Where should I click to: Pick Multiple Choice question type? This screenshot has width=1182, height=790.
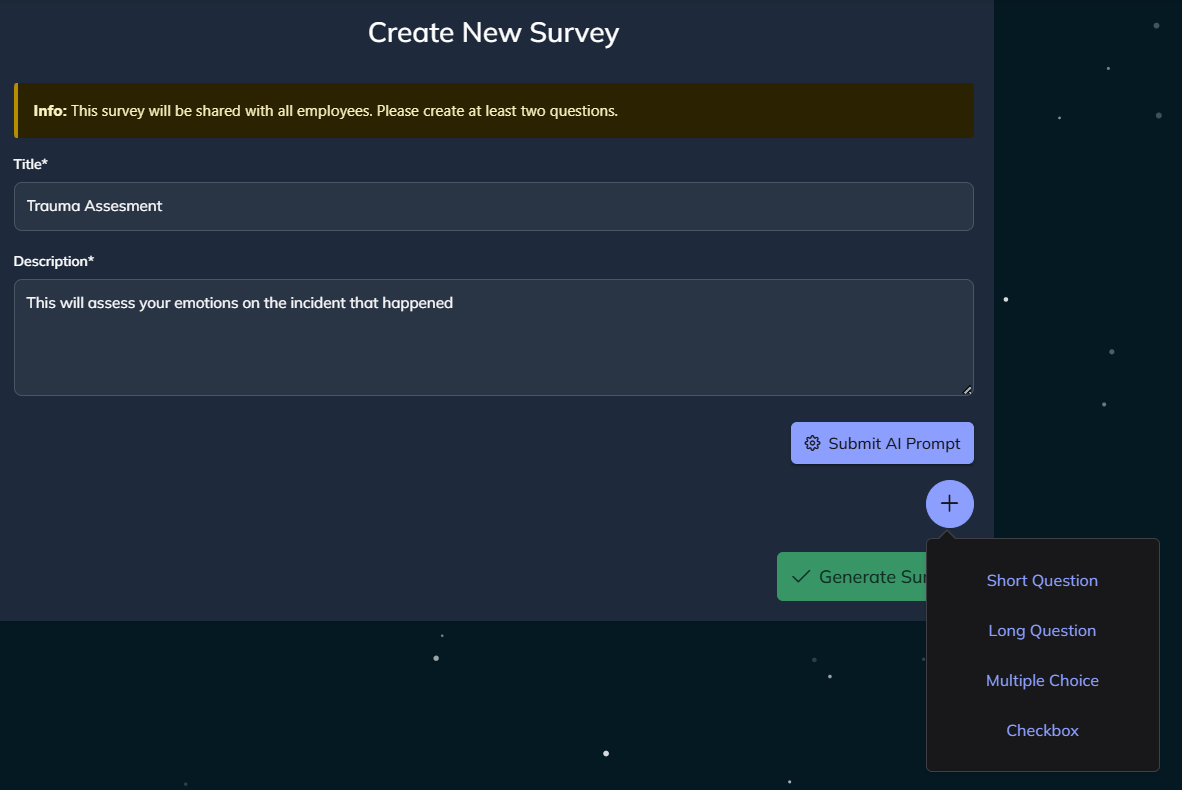pos(1042,681)
